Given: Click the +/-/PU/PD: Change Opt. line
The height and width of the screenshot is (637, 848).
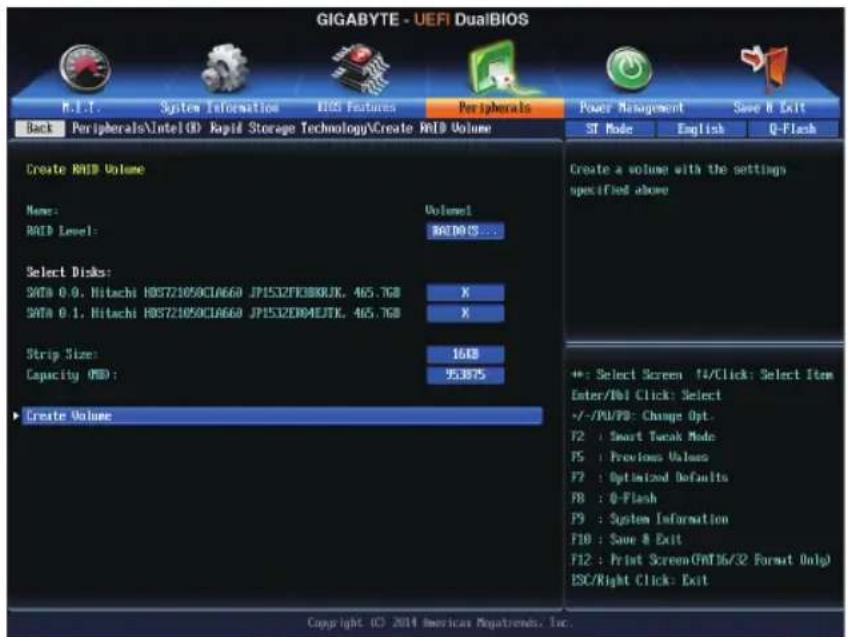Looking at the screenshot, I should [x=642, y=416].
